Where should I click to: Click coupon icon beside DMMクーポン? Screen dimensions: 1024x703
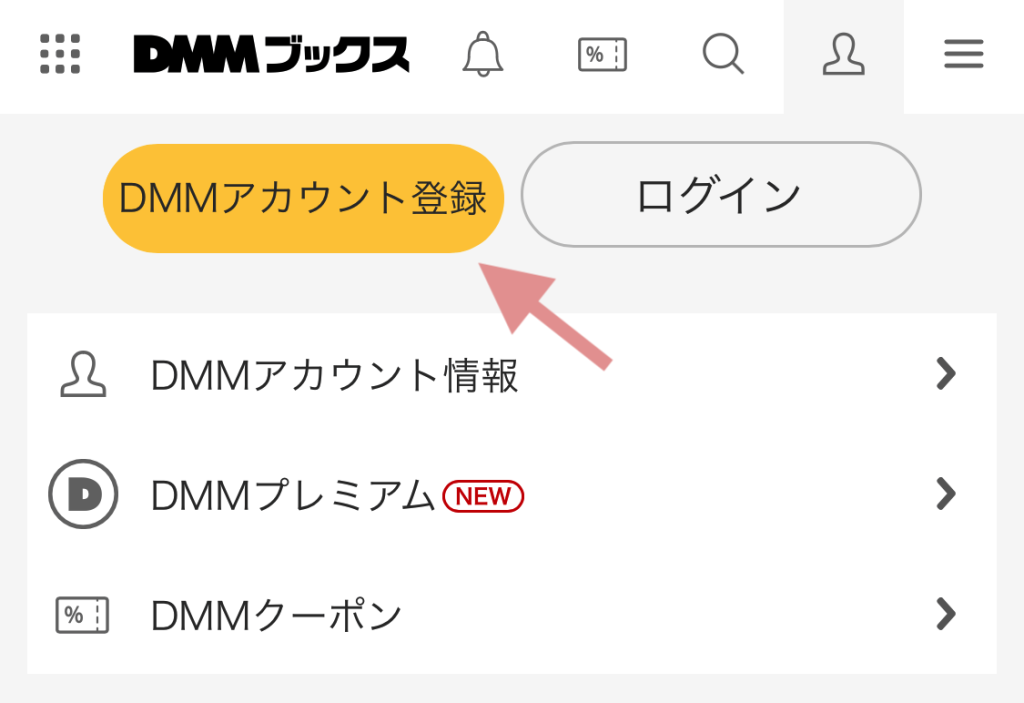(82, 615)
